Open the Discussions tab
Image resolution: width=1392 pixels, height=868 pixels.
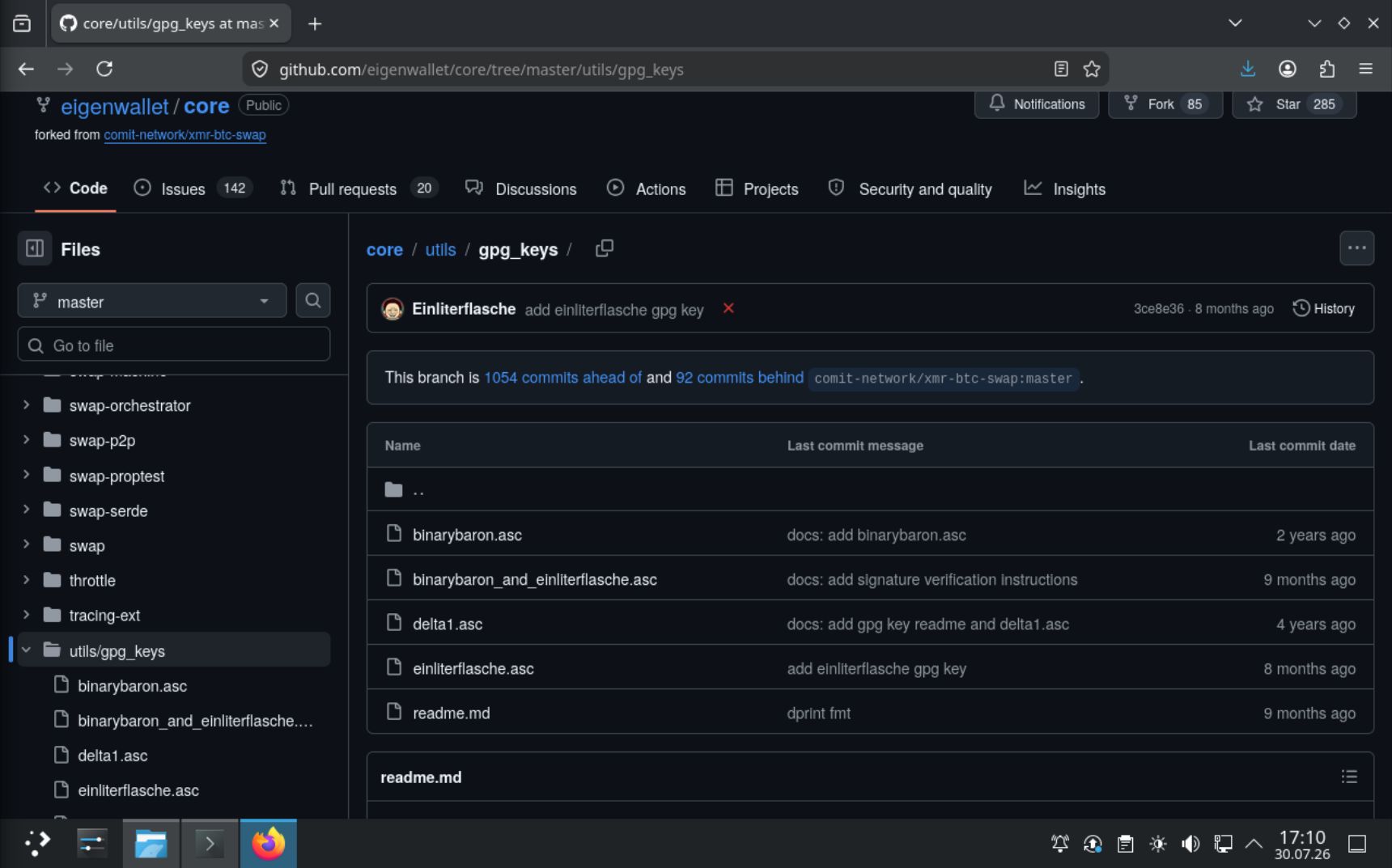[521, 188]
